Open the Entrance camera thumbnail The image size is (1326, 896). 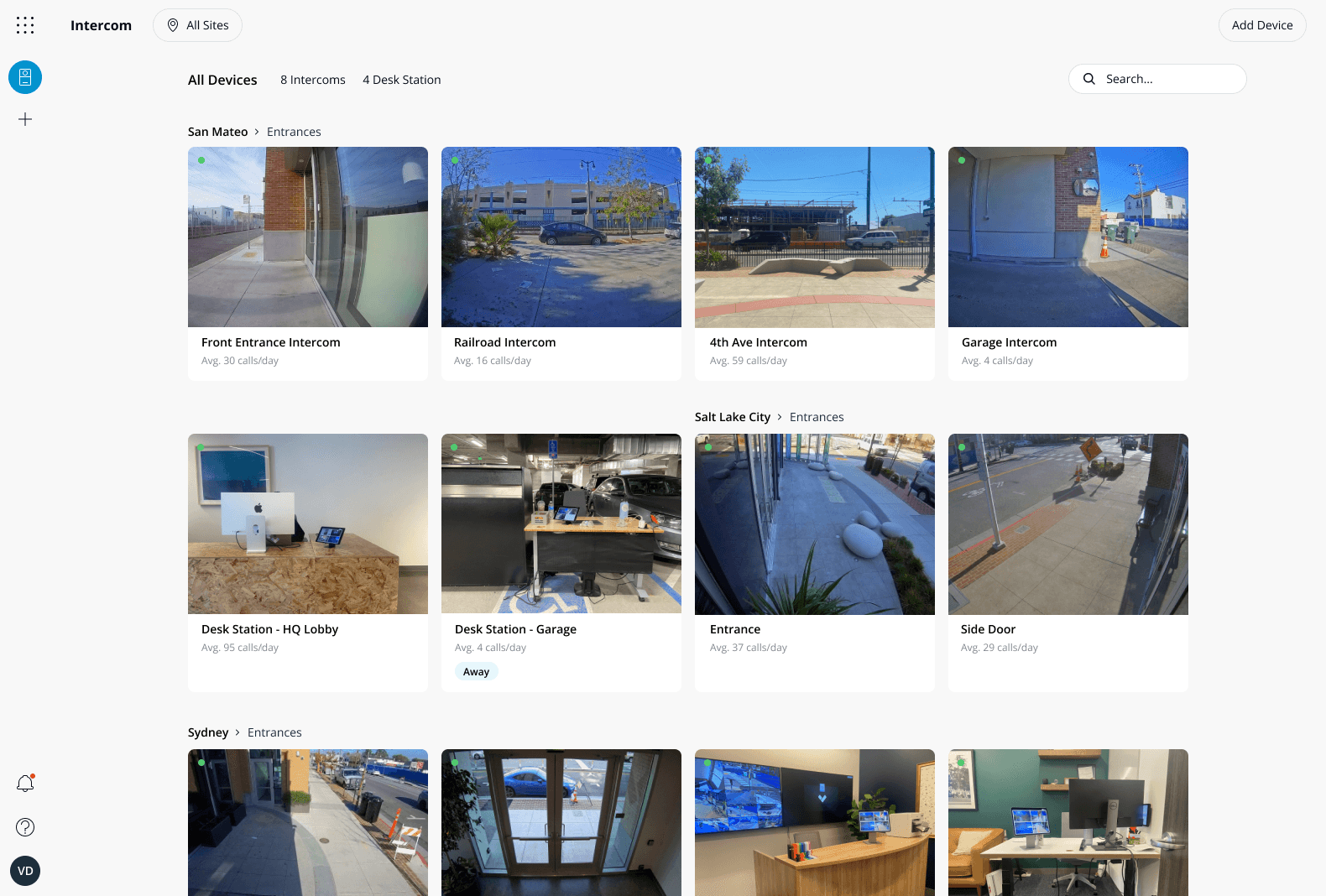click(x=815, y=524)
